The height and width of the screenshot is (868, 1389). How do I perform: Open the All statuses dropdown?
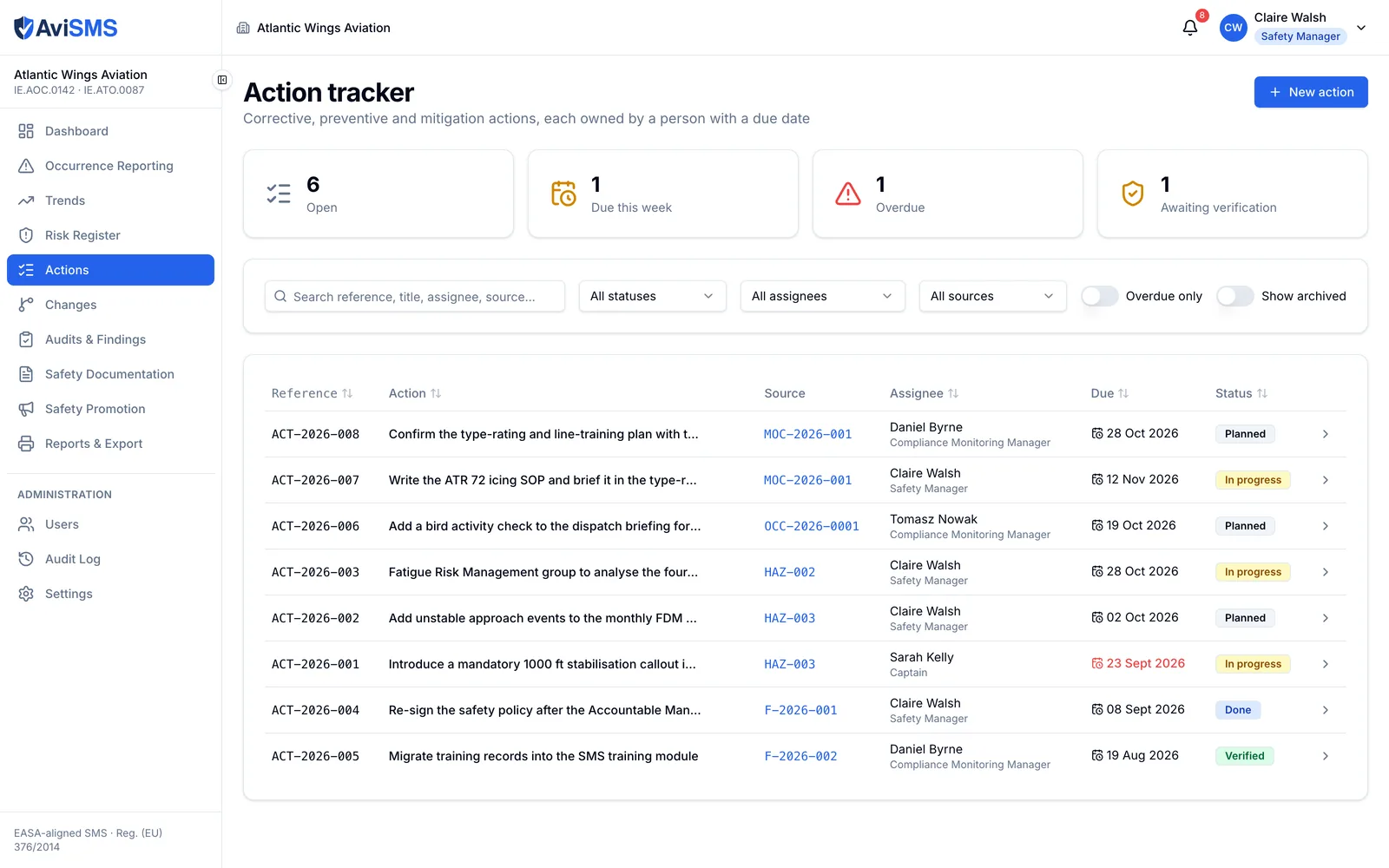click(652, 296)
